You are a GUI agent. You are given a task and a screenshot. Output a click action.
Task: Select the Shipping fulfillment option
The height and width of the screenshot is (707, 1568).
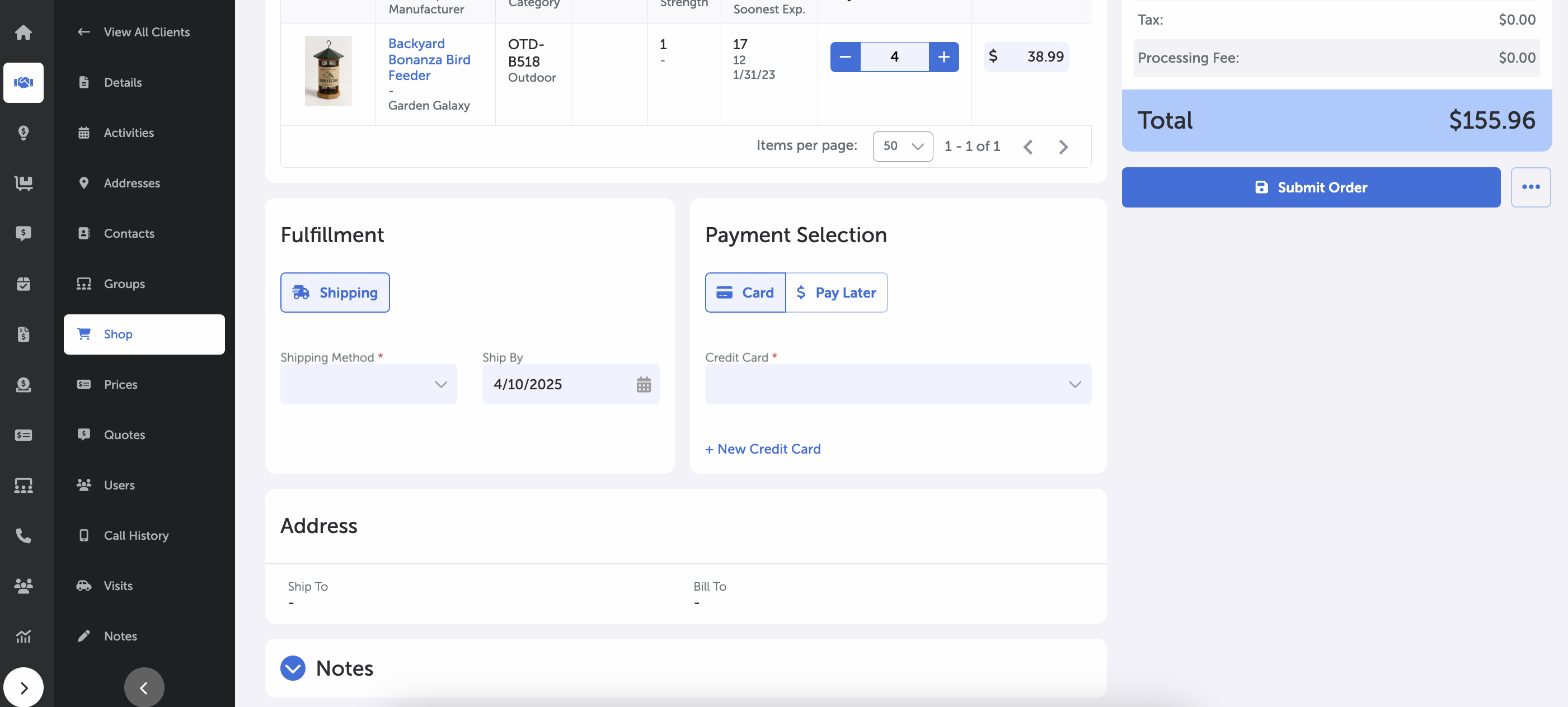click(335, 293)
